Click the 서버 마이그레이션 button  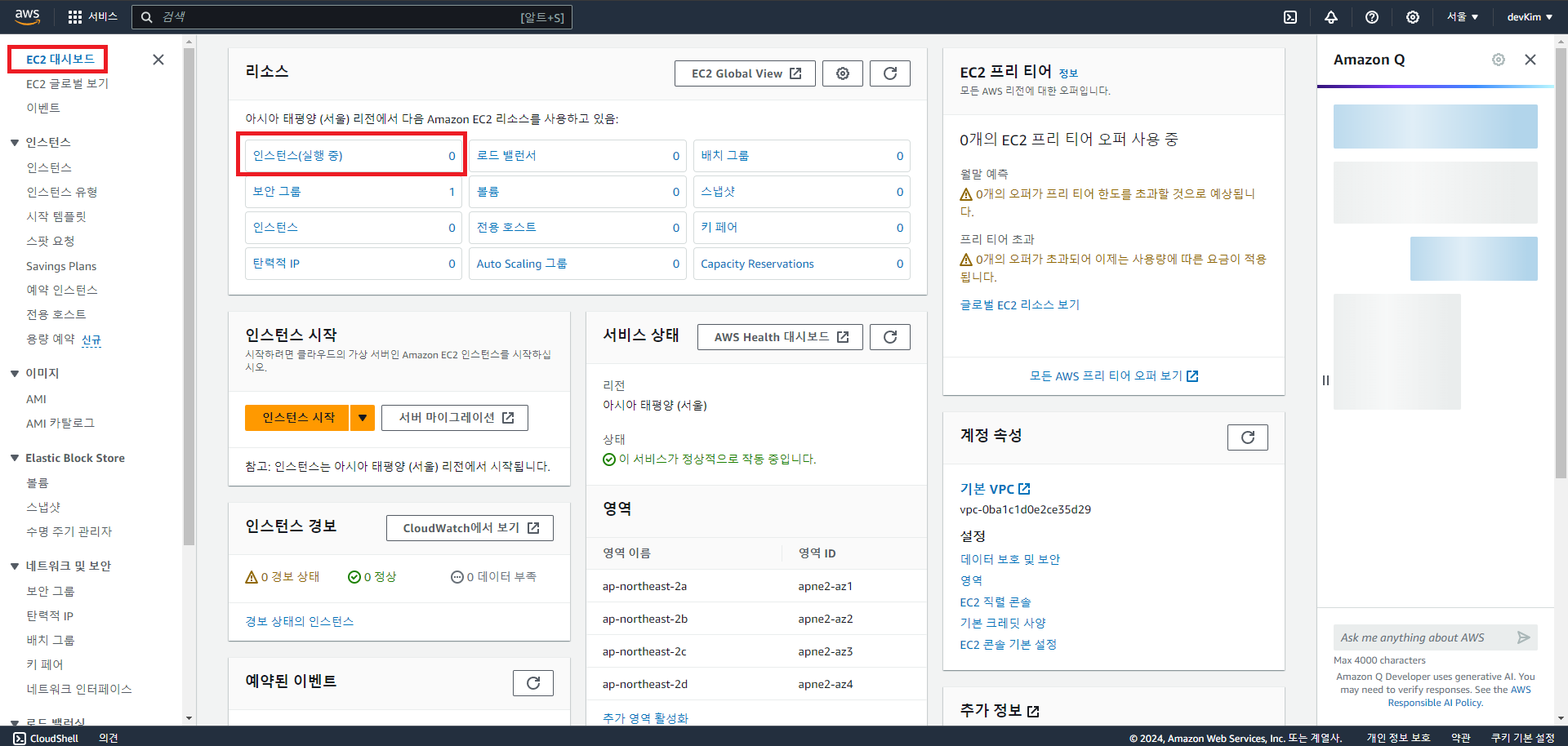(x=455, y=418)
